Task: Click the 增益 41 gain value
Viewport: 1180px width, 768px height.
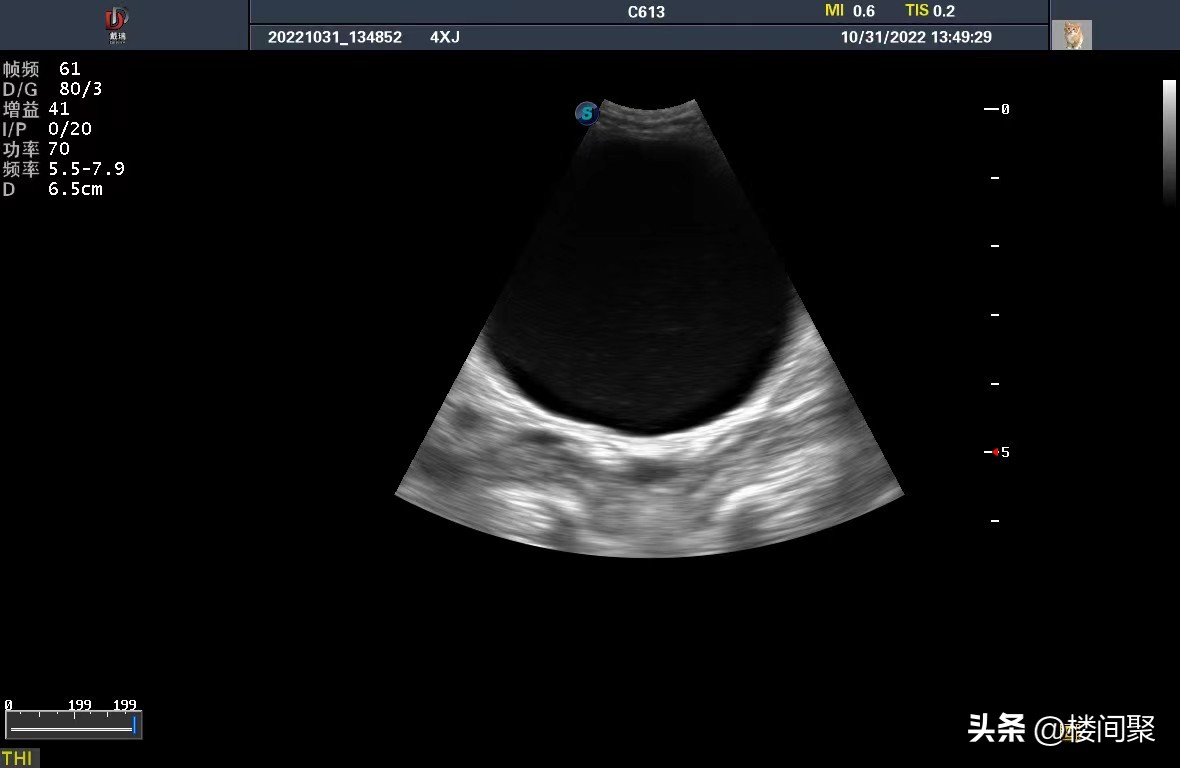Action: (36, 109)
